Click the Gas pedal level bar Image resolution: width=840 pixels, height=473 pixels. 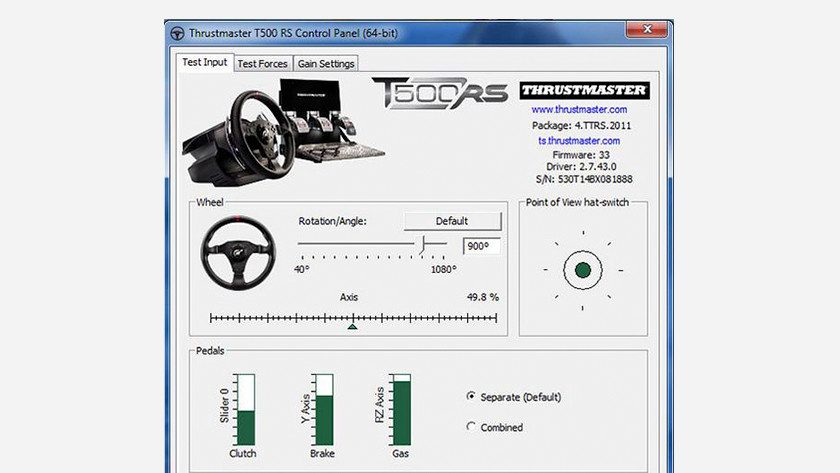click(402, 410)
